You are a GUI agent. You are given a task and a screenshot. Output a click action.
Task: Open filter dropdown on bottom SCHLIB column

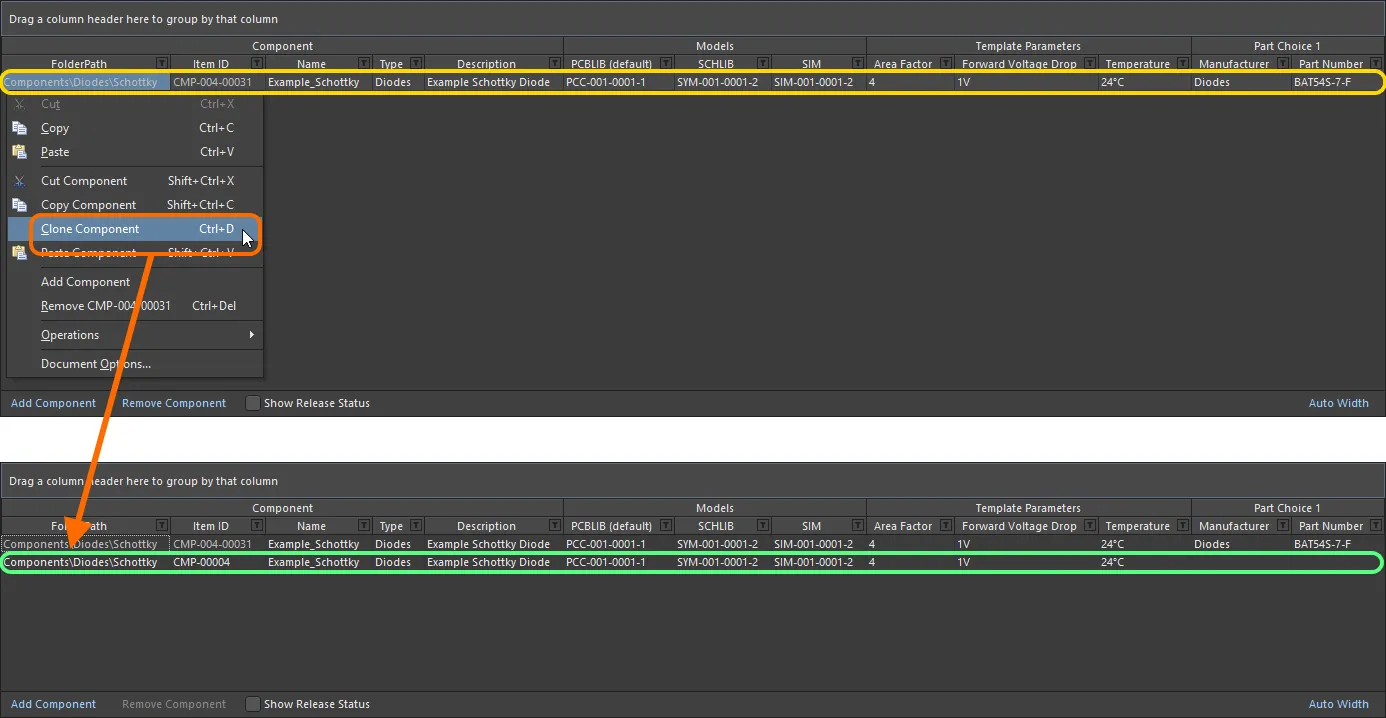tap(763, 526)
